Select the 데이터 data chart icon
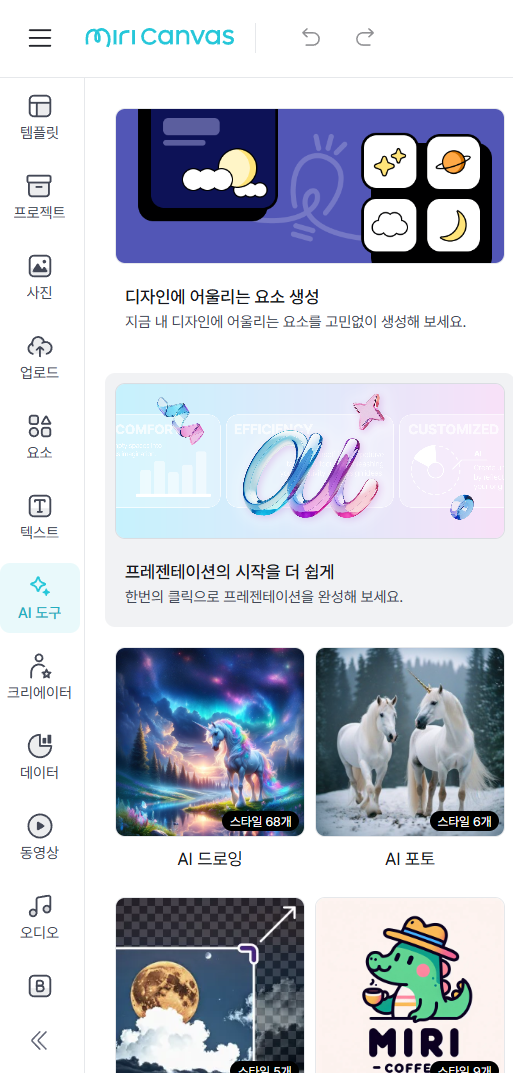Image resolution: width=513 pixels, height=1073 pixels. [40, 758]
